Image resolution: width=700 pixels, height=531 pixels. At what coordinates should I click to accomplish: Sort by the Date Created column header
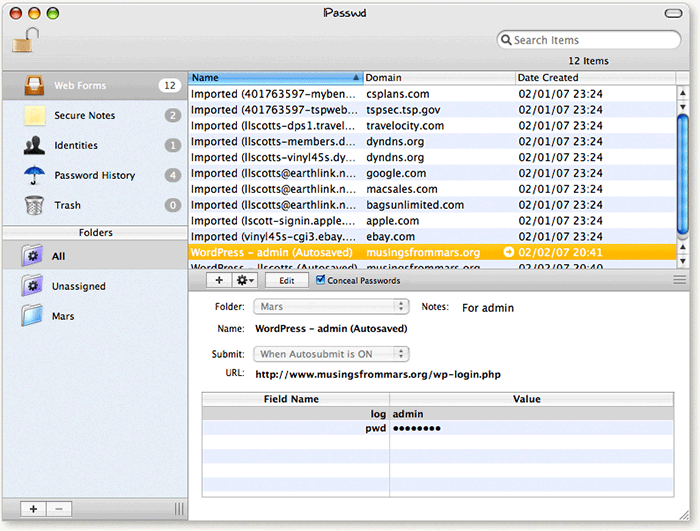596,78
